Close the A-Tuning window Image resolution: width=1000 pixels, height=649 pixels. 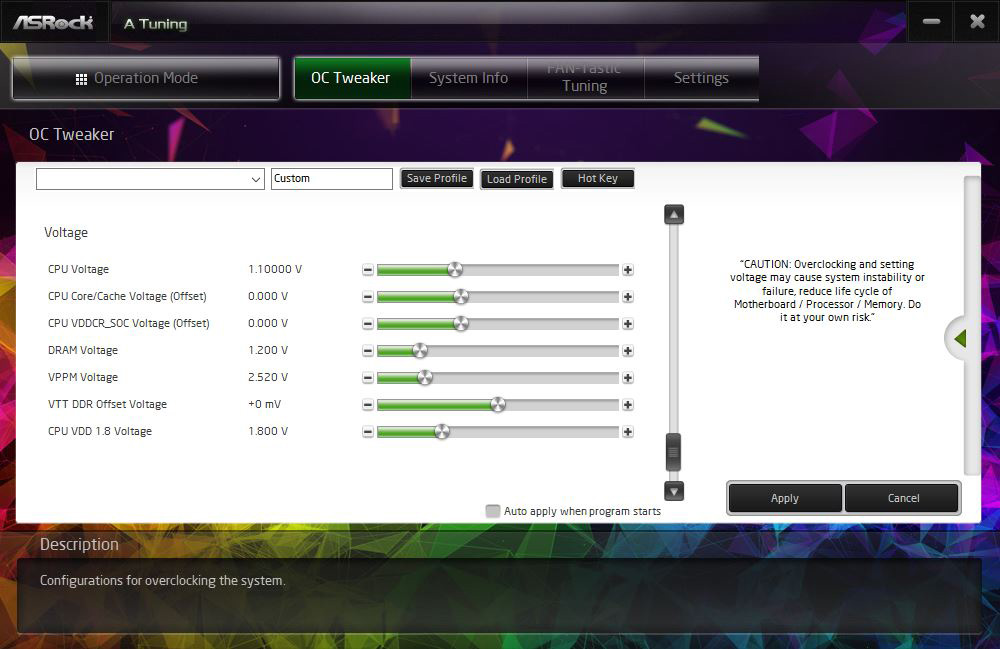pos(977,22)
